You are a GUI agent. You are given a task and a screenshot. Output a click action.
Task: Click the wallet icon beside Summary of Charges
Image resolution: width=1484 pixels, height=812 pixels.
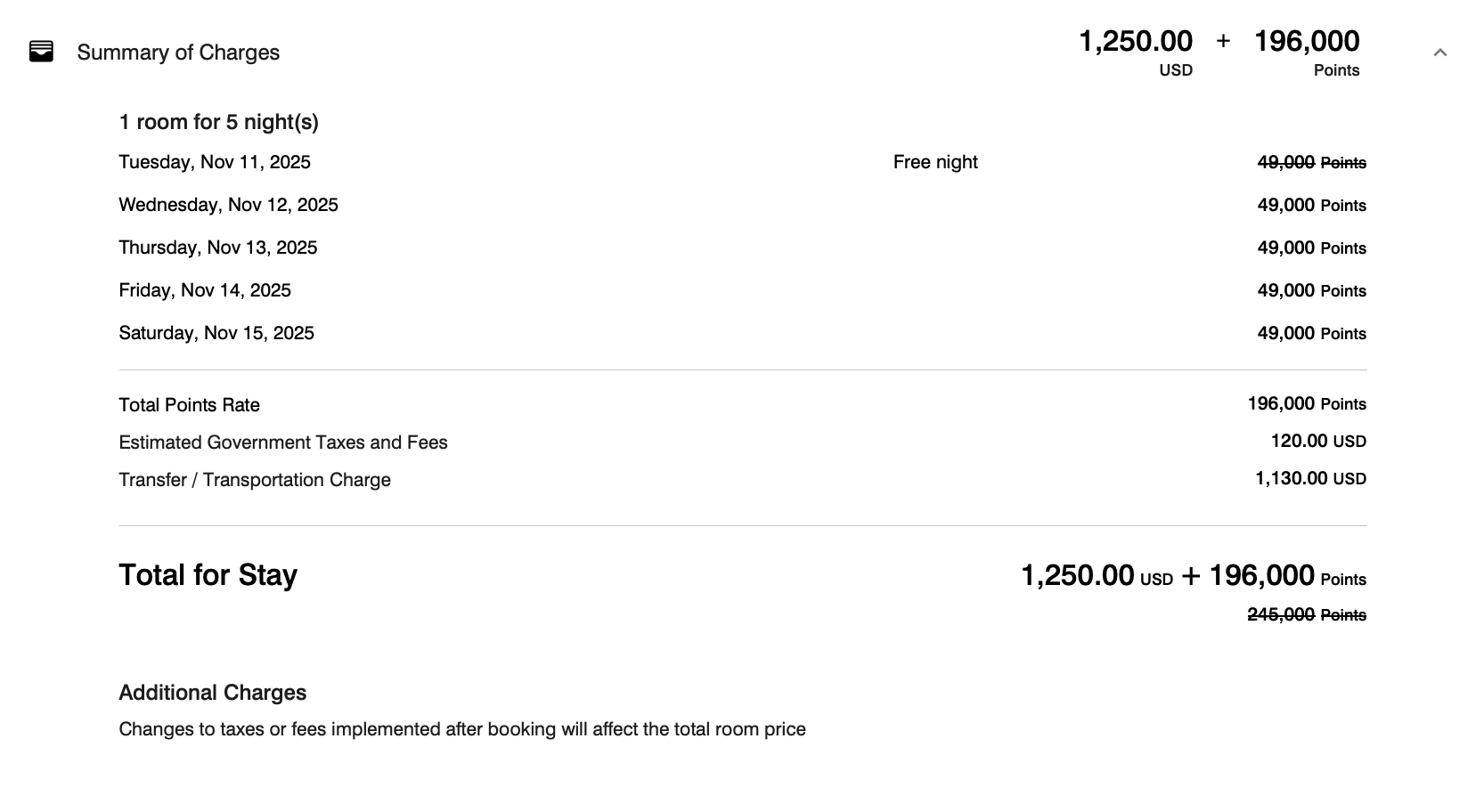pyautogui.click(x=41, y=52)
